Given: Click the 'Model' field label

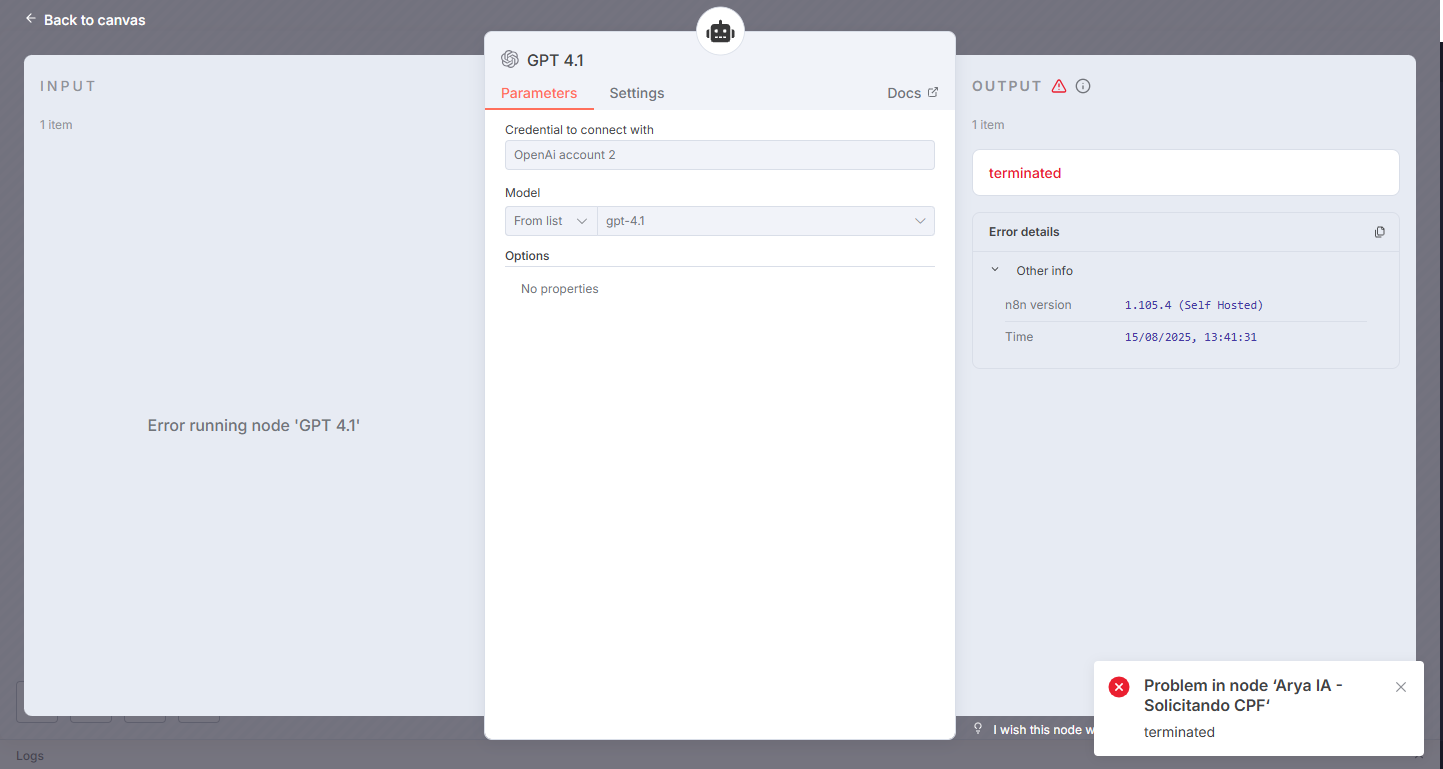Looking at the screenshot, I should click(522, 193).
